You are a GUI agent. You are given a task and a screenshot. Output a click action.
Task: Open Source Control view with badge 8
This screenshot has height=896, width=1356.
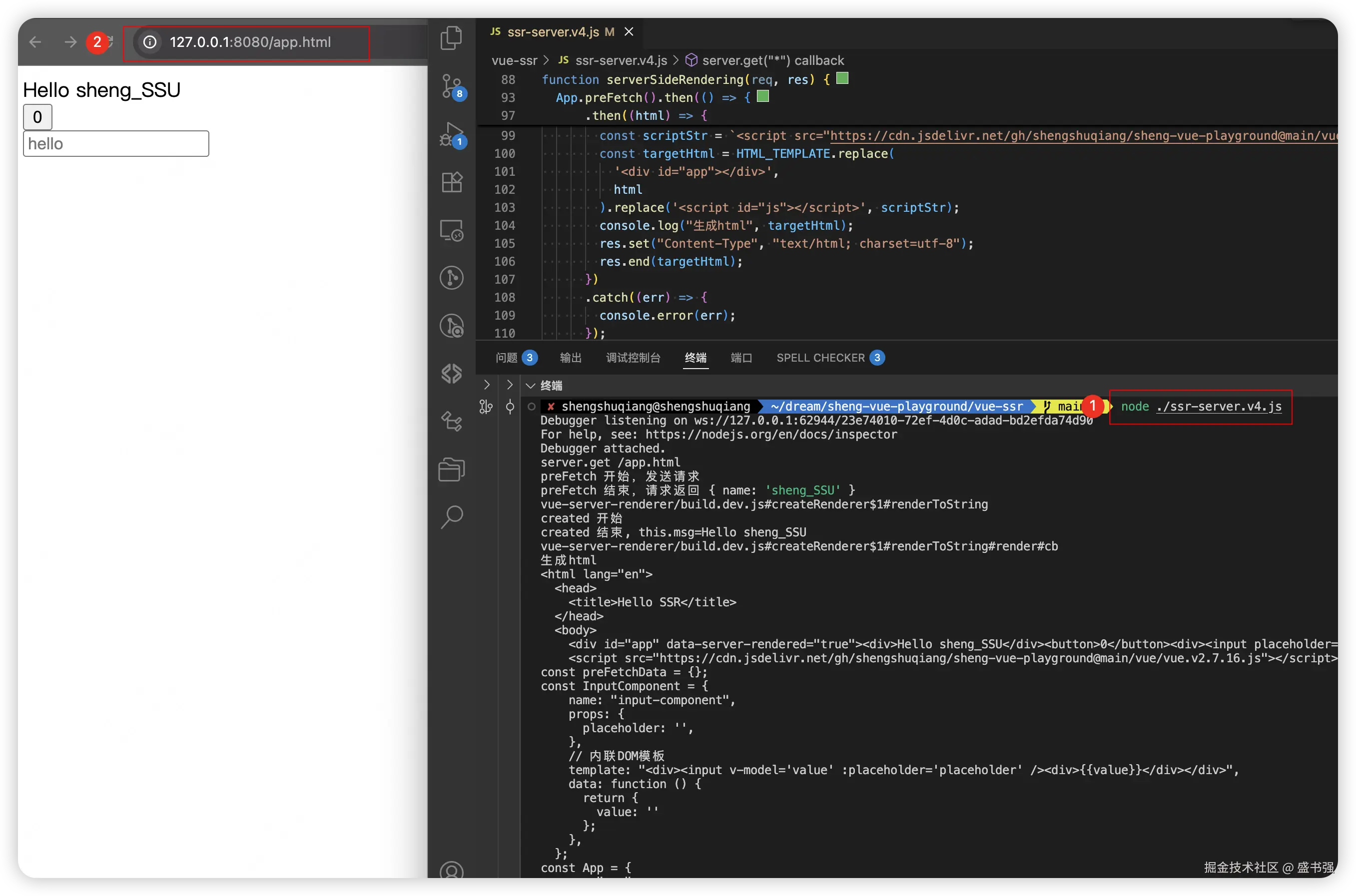451,86
